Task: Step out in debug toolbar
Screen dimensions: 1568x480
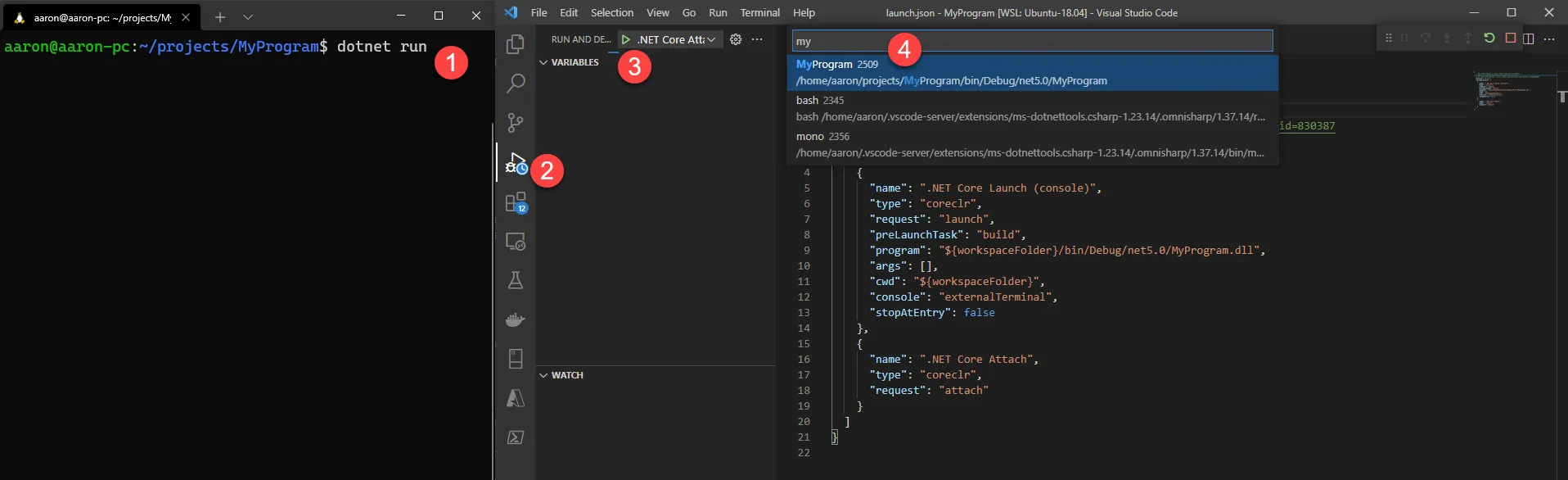Action: 1468,38
